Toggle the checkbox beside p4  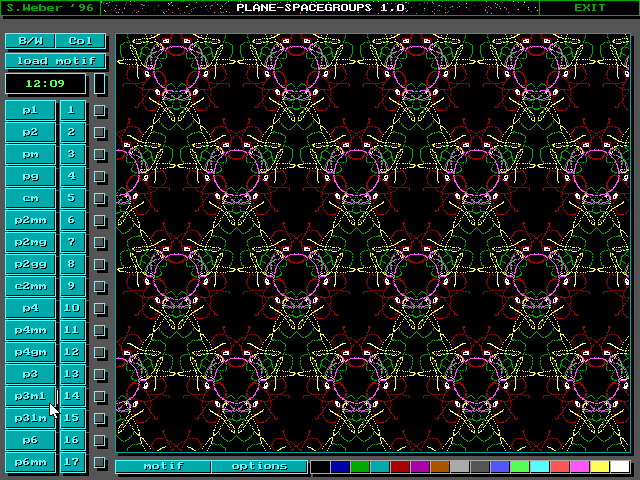click(99, 309)
